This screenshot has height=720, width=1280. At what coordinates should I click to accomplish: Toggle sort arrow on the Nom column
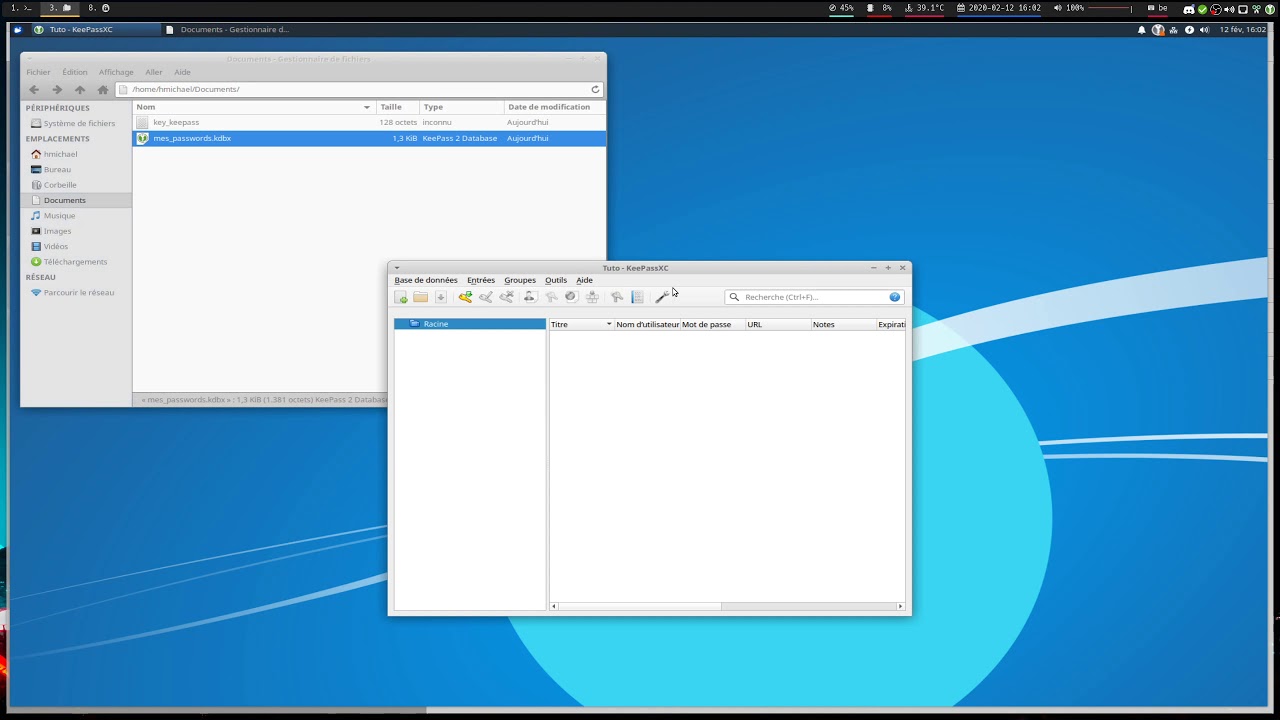tap(367, 107)
